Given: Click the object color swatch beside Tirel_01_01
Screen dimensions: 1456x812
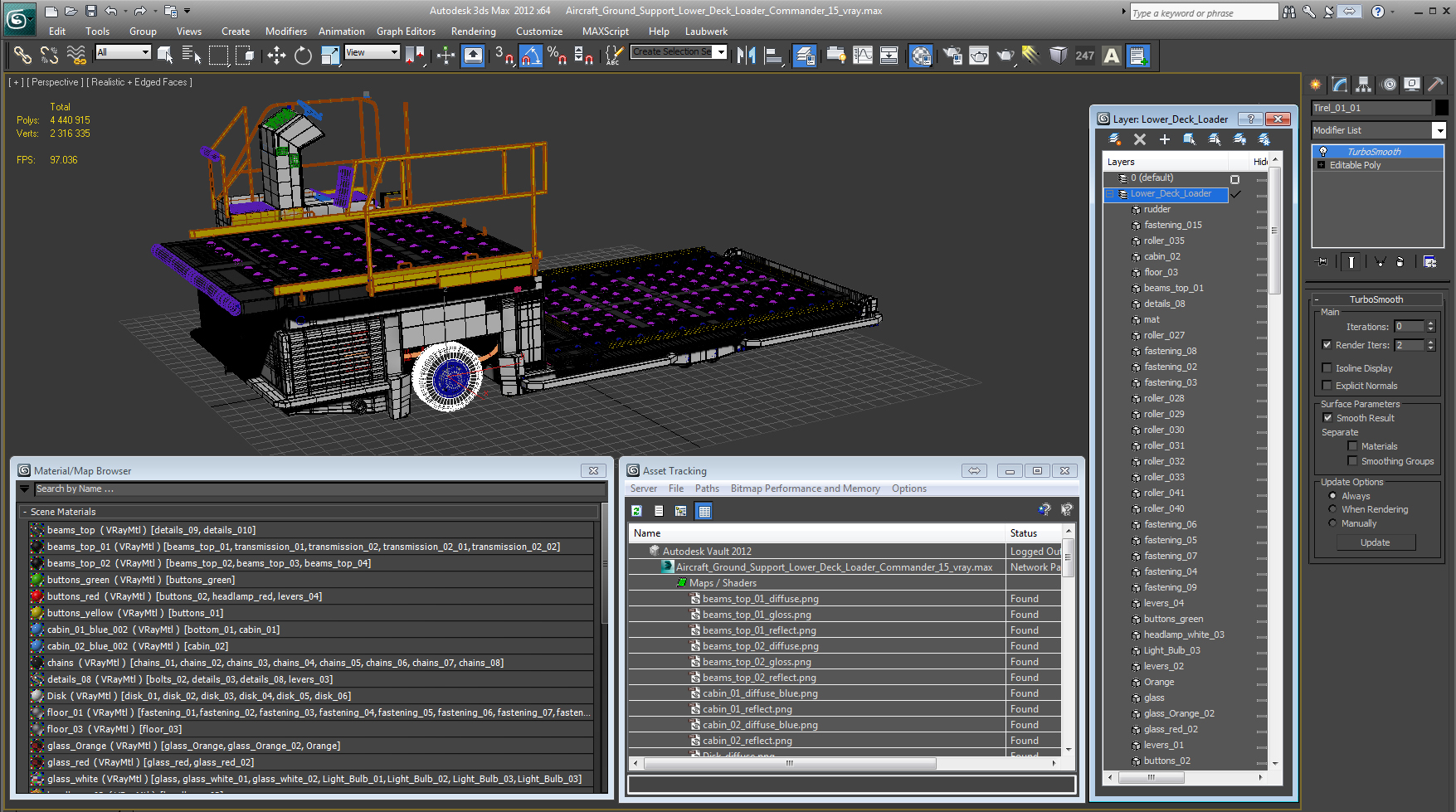Looking at the screenshot, I should (1442, 108).
